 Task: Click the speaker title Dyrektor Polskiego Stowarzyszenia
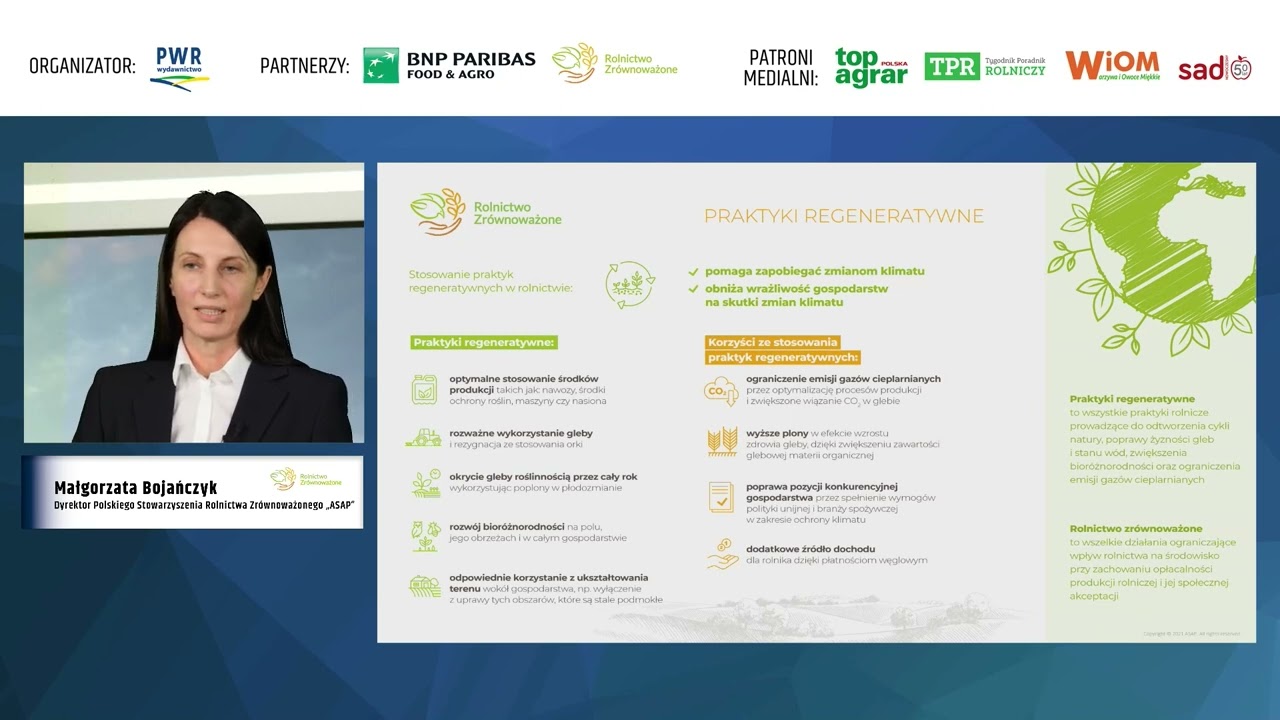pos(205,505)
